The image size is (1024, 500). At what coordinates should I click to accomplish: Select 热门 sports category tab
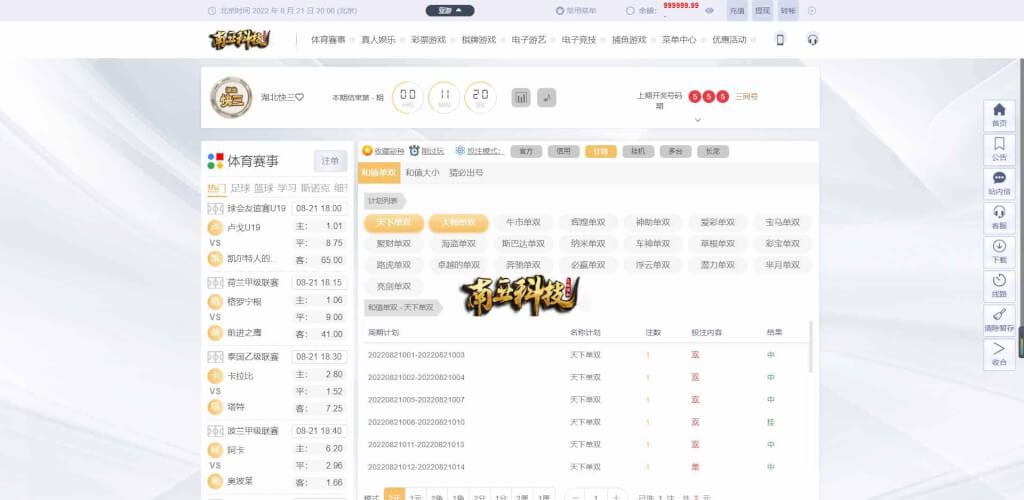217,189
